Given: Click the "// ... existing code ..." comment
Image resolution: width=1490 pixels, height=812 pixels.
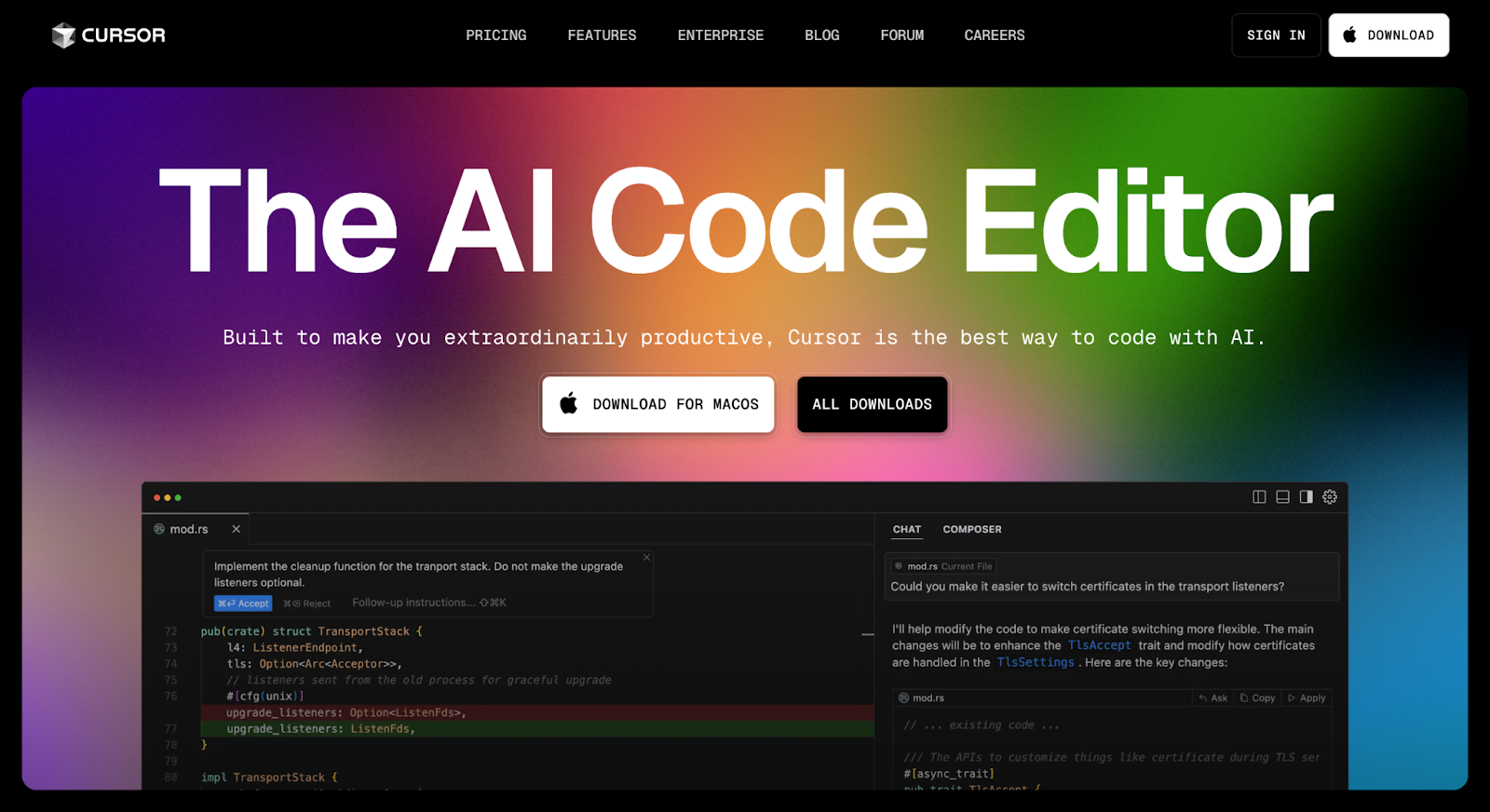Looking at the screenshot, I should (x=982, y=725).
